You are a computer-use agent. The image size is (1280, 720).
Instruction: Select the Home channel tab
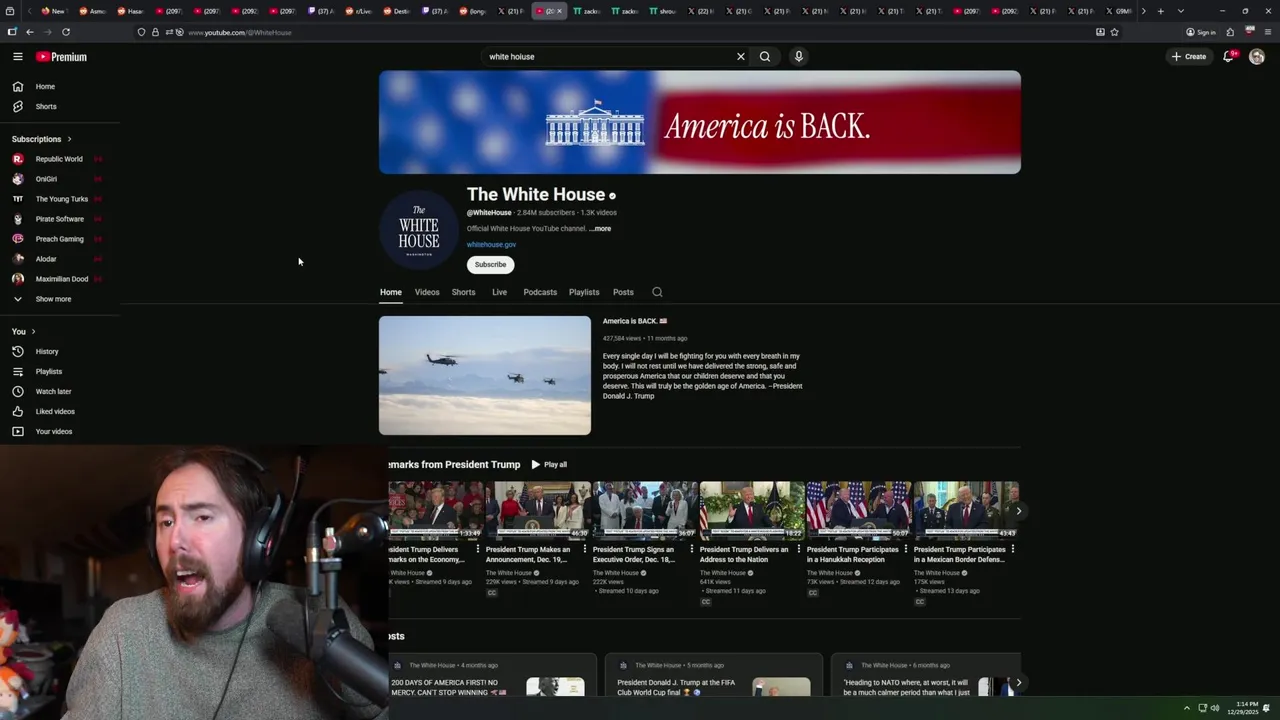tap(391, 292)
